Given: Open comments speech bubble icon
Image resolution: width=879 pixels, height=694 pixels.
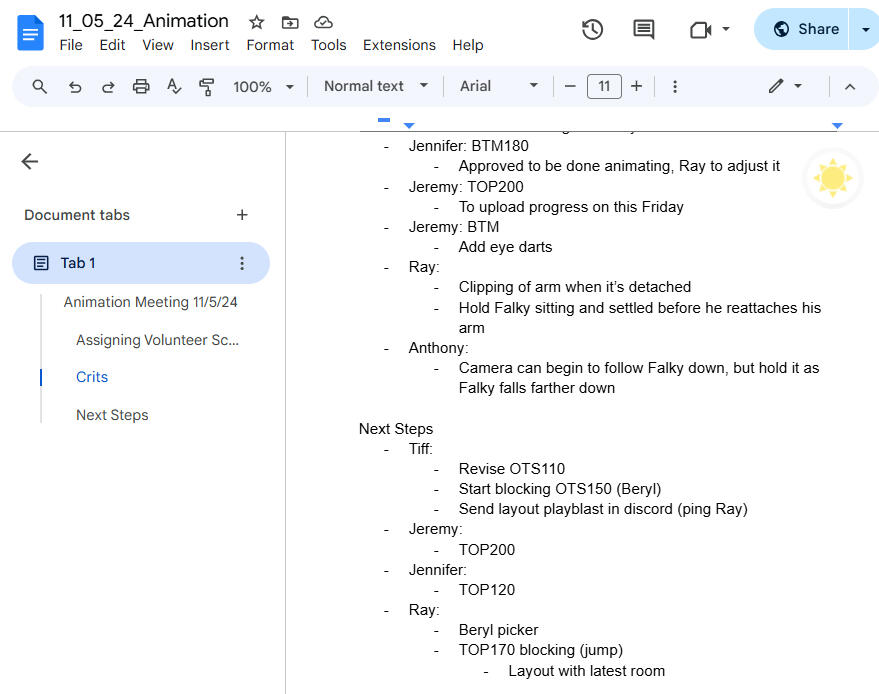Looking at the screenshot, I should pos(644,30).
